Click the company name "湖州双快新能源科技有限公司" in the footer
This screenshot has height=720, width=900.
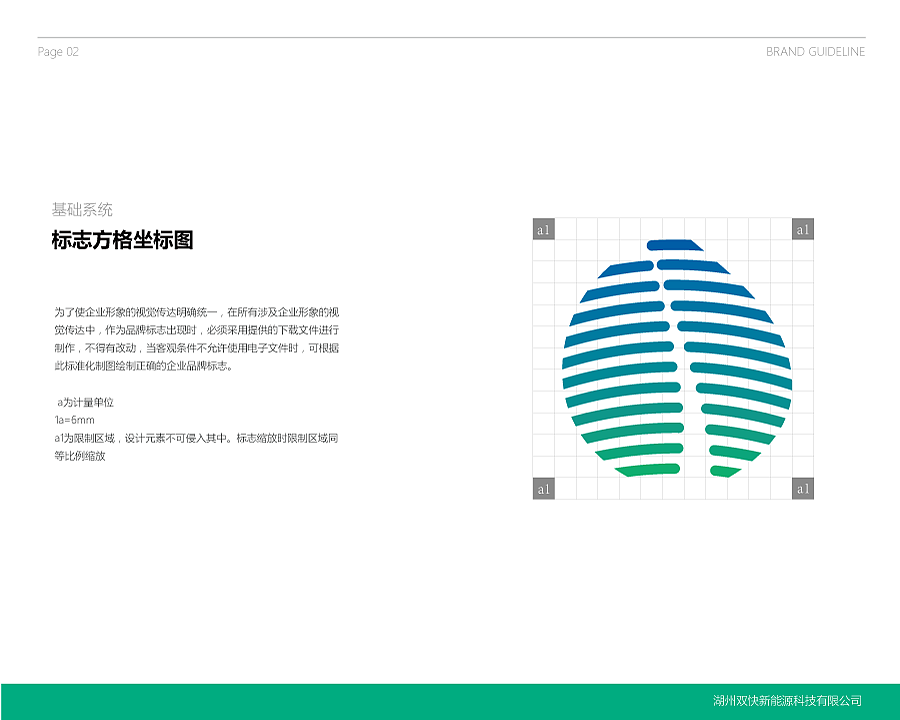click(x=788, y=700)
